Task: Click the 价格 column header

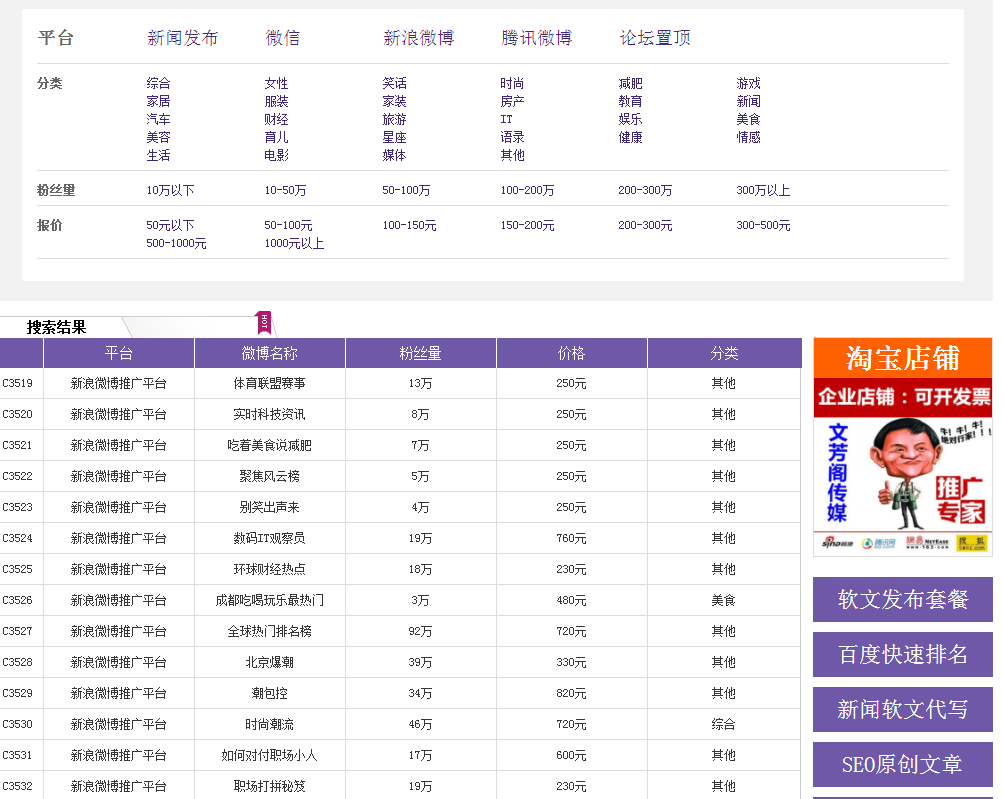Action: tap(571, 353)
